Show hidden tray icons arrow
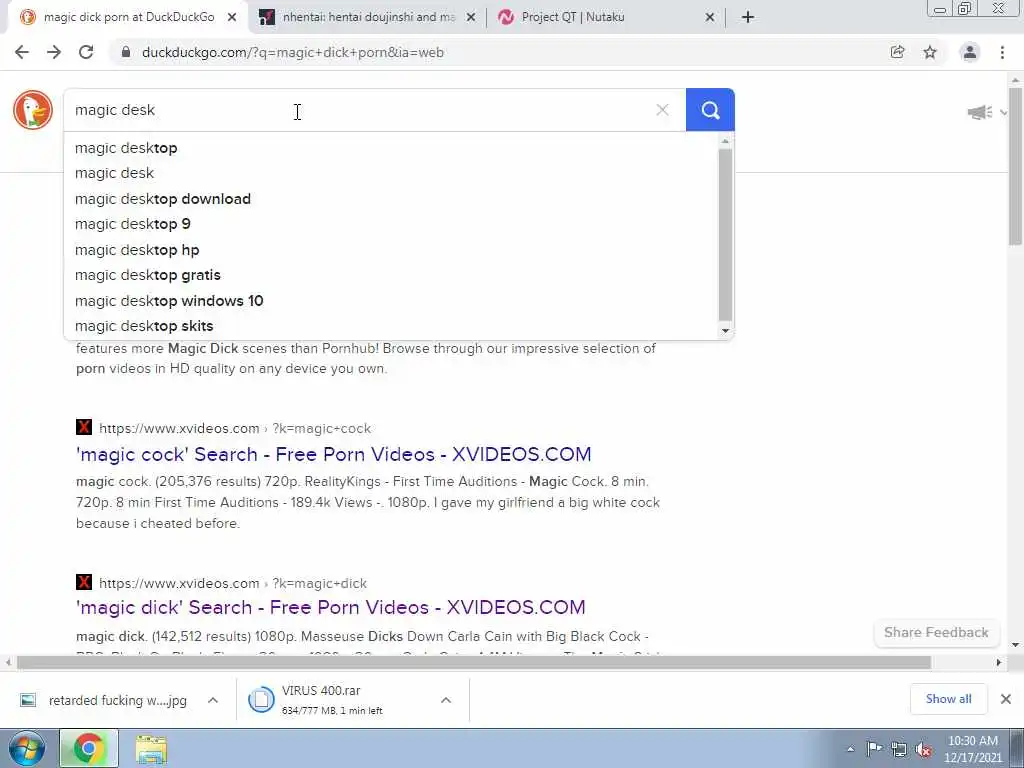This screenshot has width=1024, height=768. (x=850, y=749)
